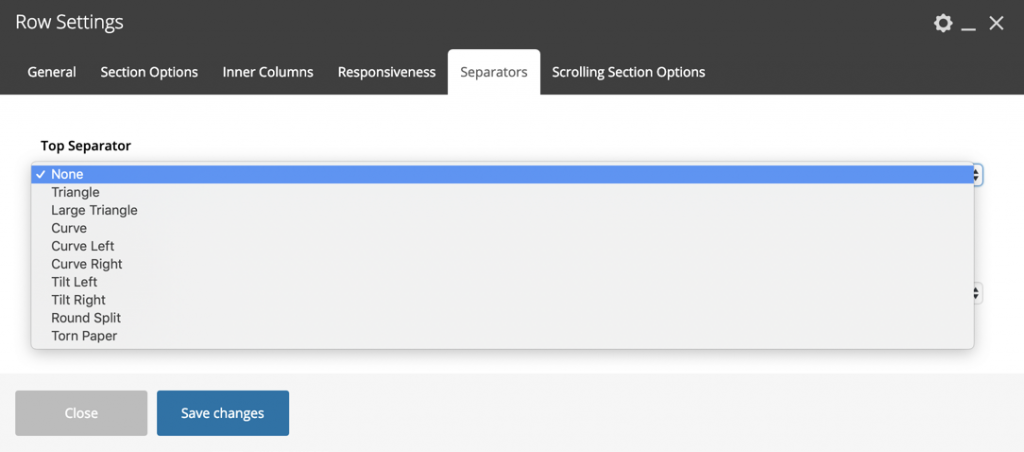
Task: Pick Large Triangle from the dropdown
Action: click(94, 210)
